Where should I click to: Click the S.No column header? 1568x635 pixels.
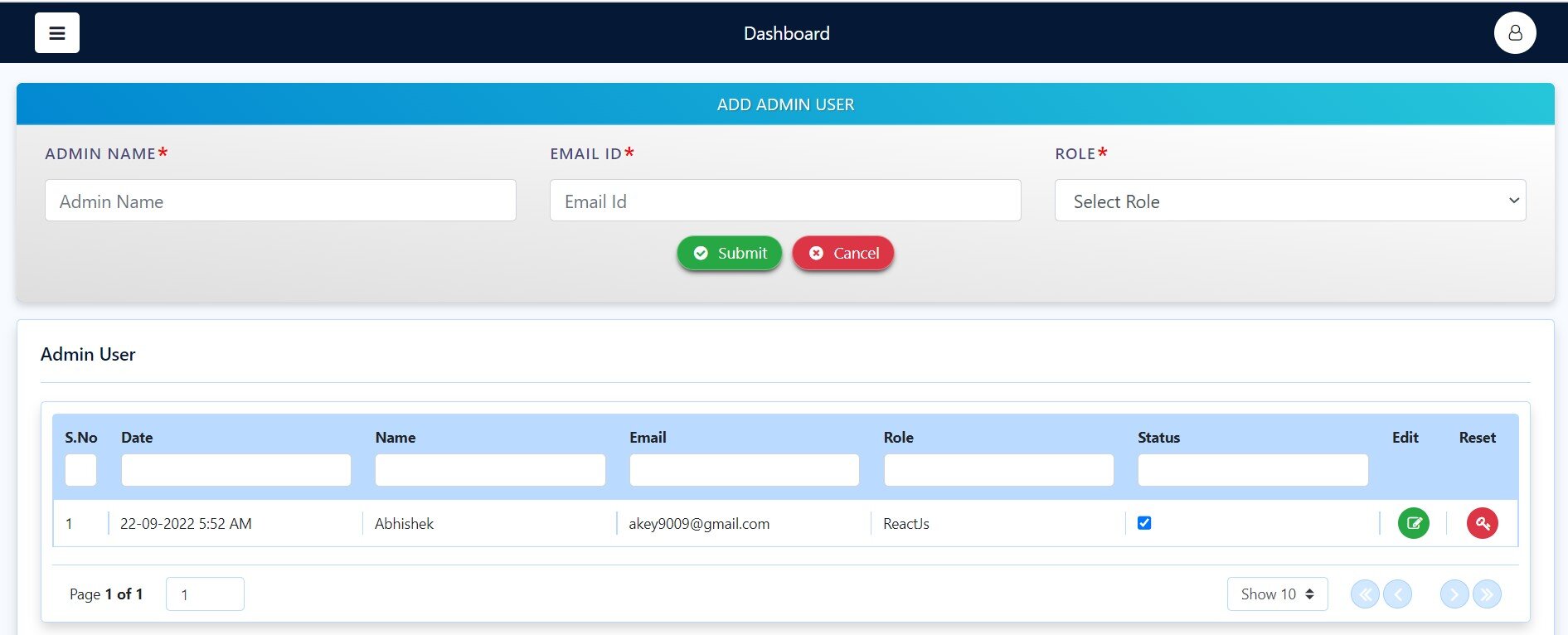tap(81, 438)
